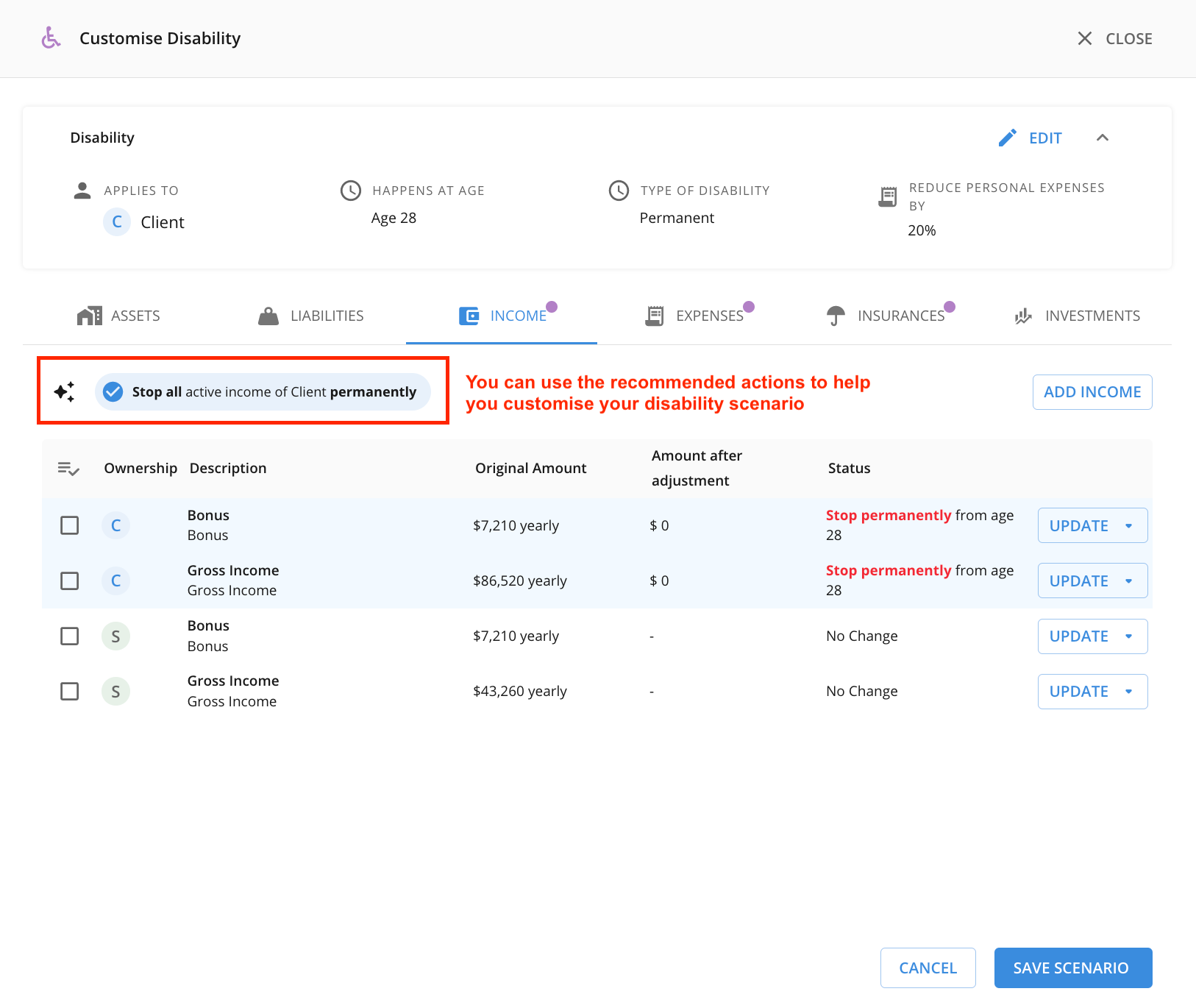Viewport: 1196px width, 1008px height.
Task: Click the wheelchair disability icon in header
Action: click(51, 38)
